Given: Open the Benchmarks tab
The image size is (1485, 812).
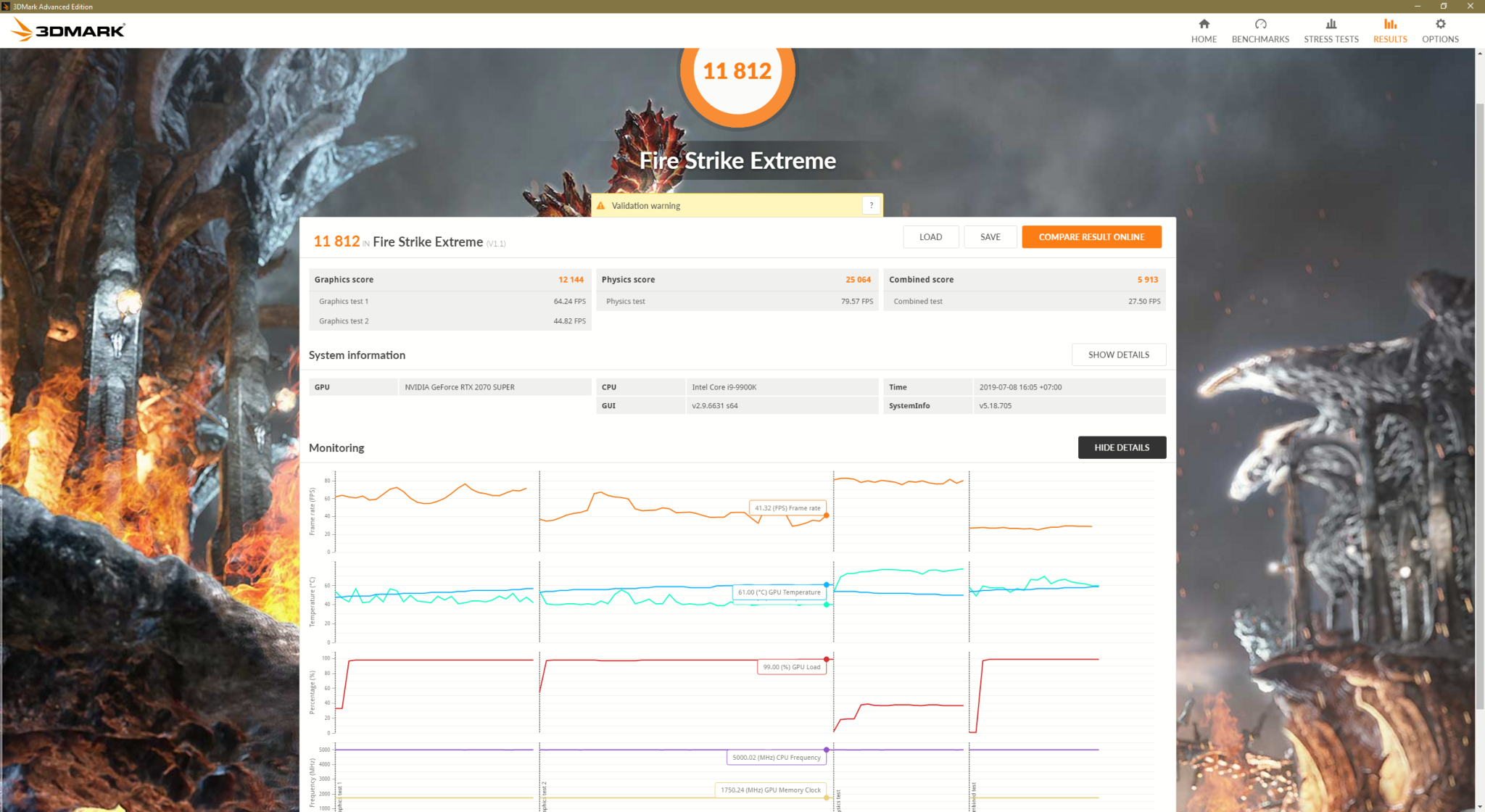Looking at the screenshot, I should 1260,30.
